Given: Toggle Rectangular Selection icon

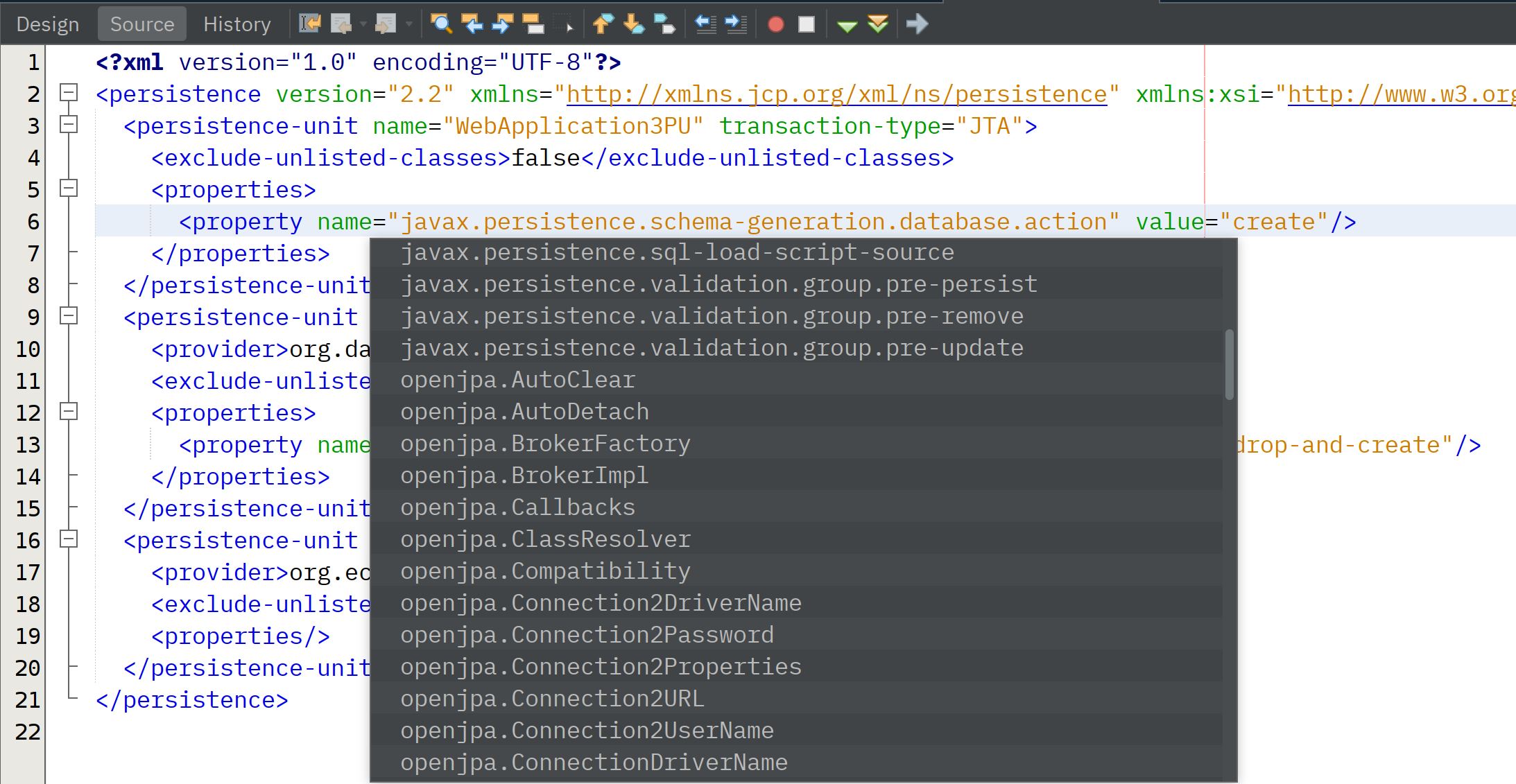Looking at the screenshot, I should pyautogui.click(x=565, y=24).
